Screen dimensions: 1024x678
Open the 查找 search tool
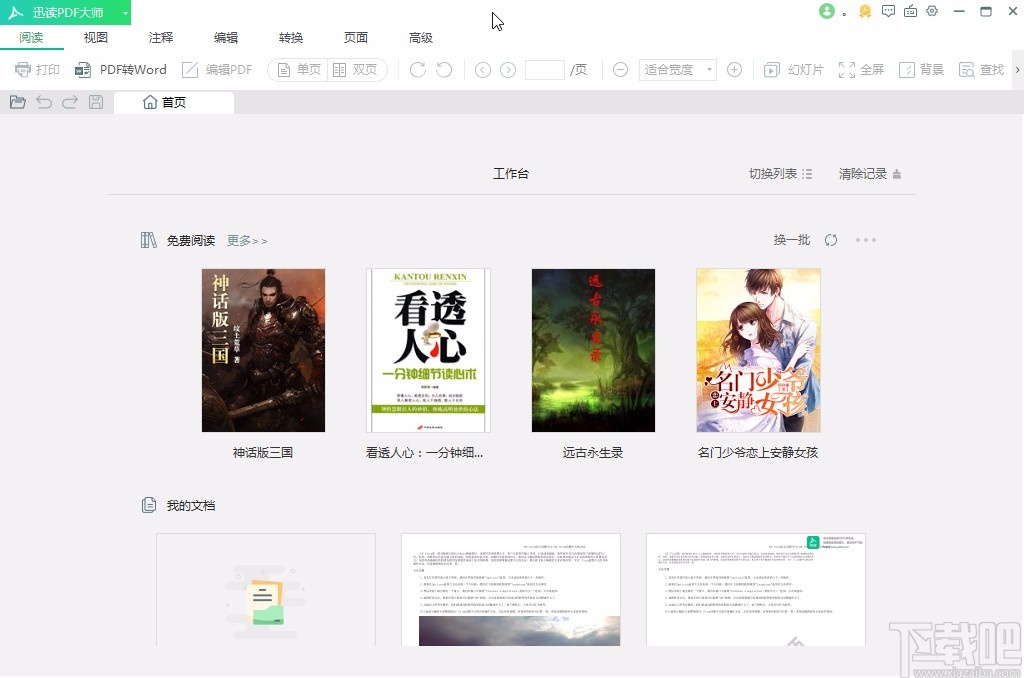(x=981, y=69)
